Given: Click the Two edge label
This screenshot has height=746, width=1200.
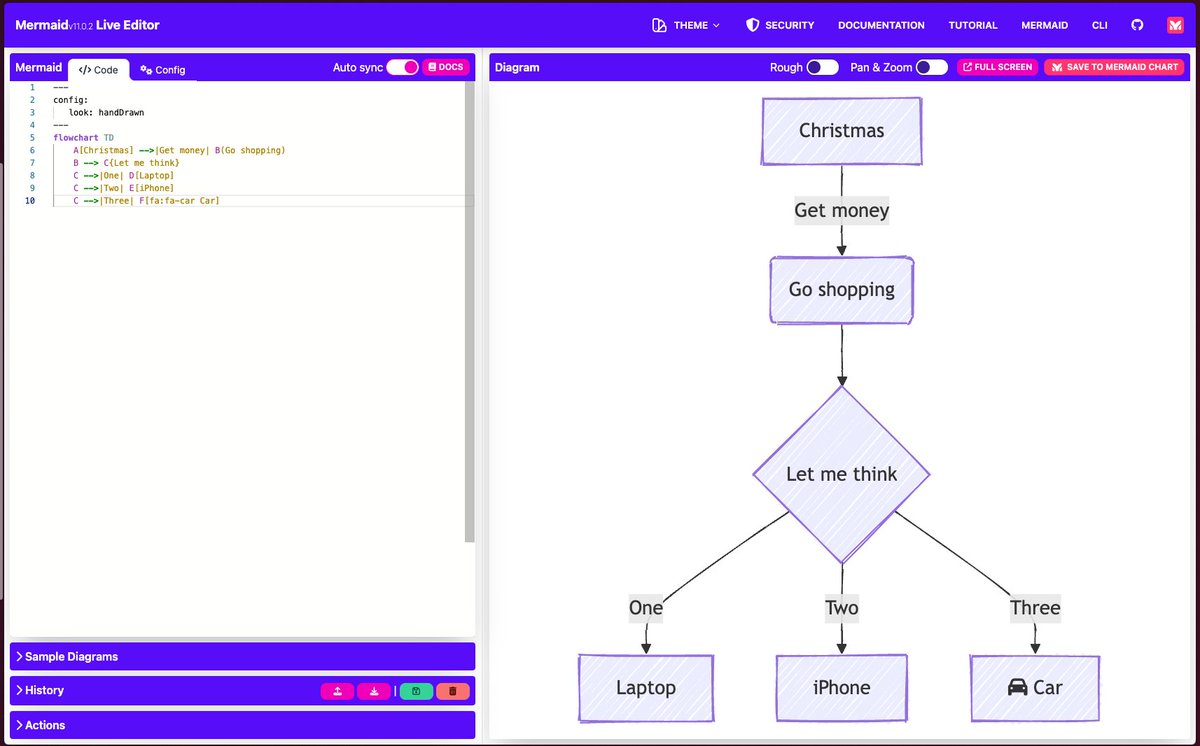Looking at the screenshot, I should (841, 608).
